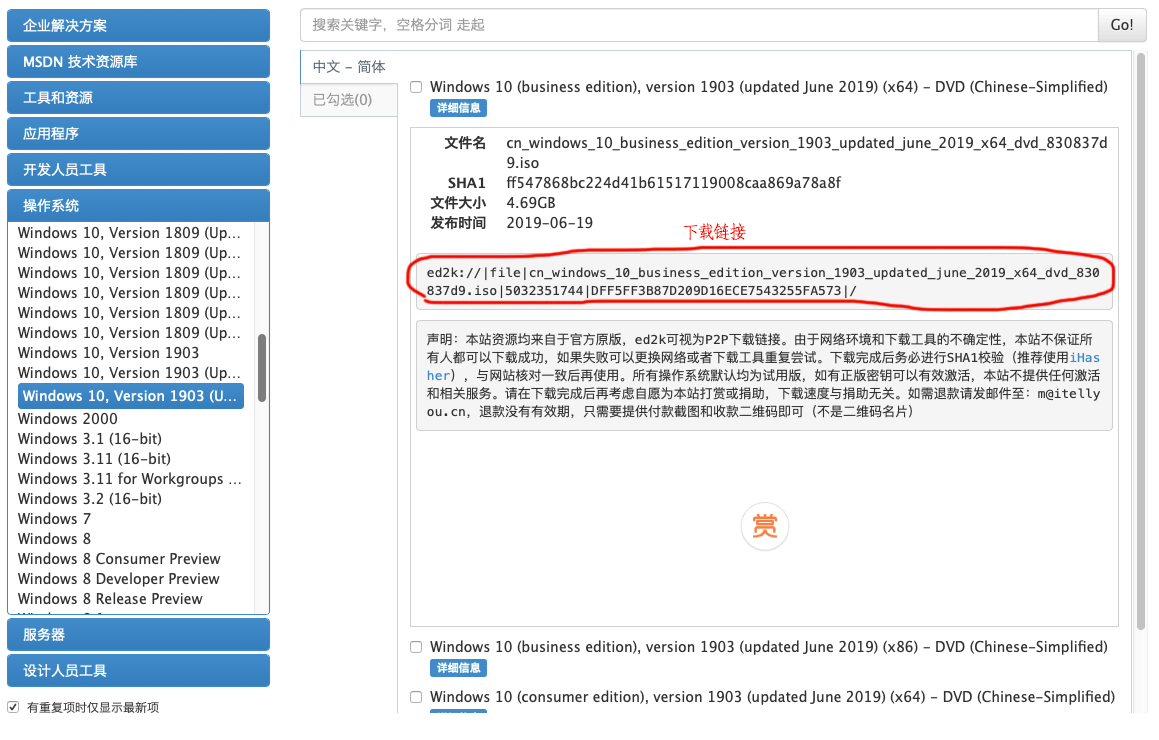Viewport: 1159px width, 740px height.
Task: Expand the 应用程序 section
Action: coord(138,134)
